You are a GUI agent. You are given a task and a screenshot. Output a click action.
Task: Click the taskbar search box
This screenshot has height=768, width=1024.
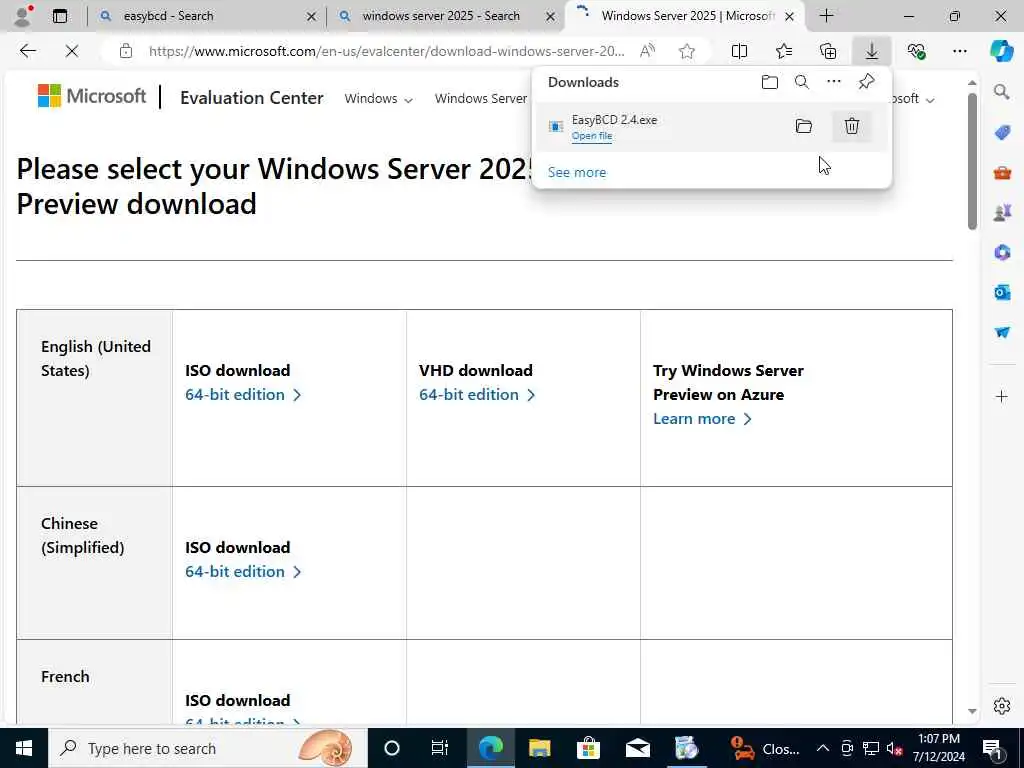pyautogui.click(x=208, y=748)
